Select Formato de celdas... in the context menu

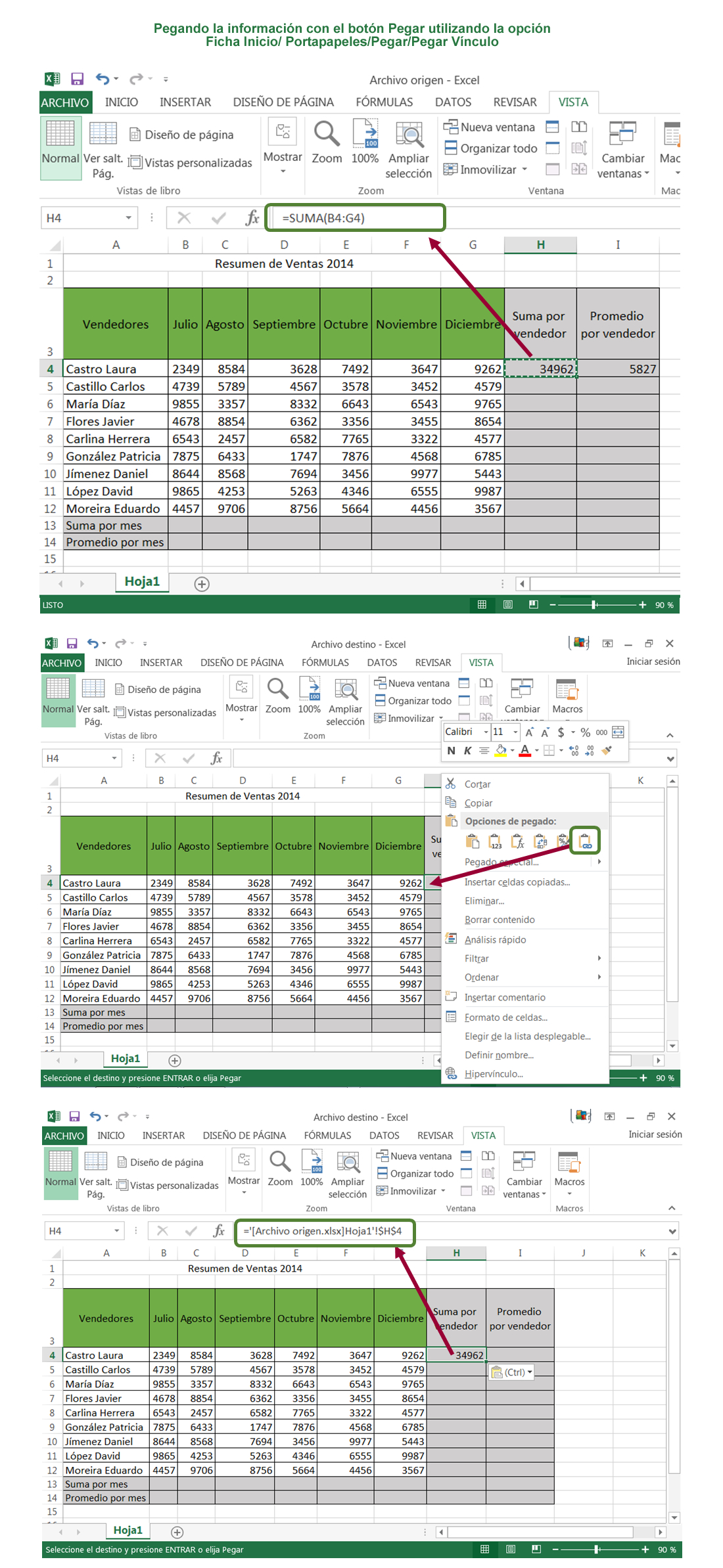506,1017
